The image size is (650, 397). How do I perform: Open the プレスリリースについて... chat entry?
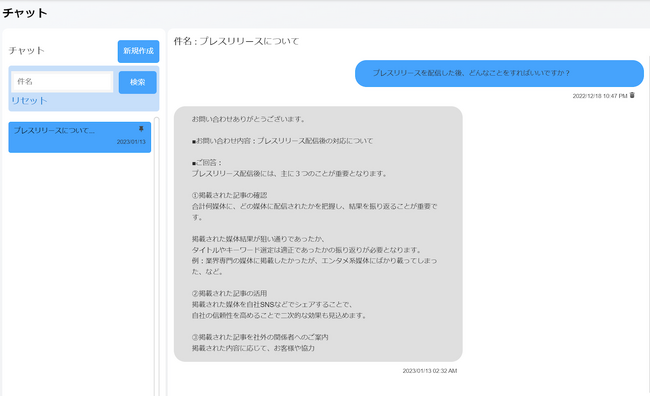click(80, 137)
